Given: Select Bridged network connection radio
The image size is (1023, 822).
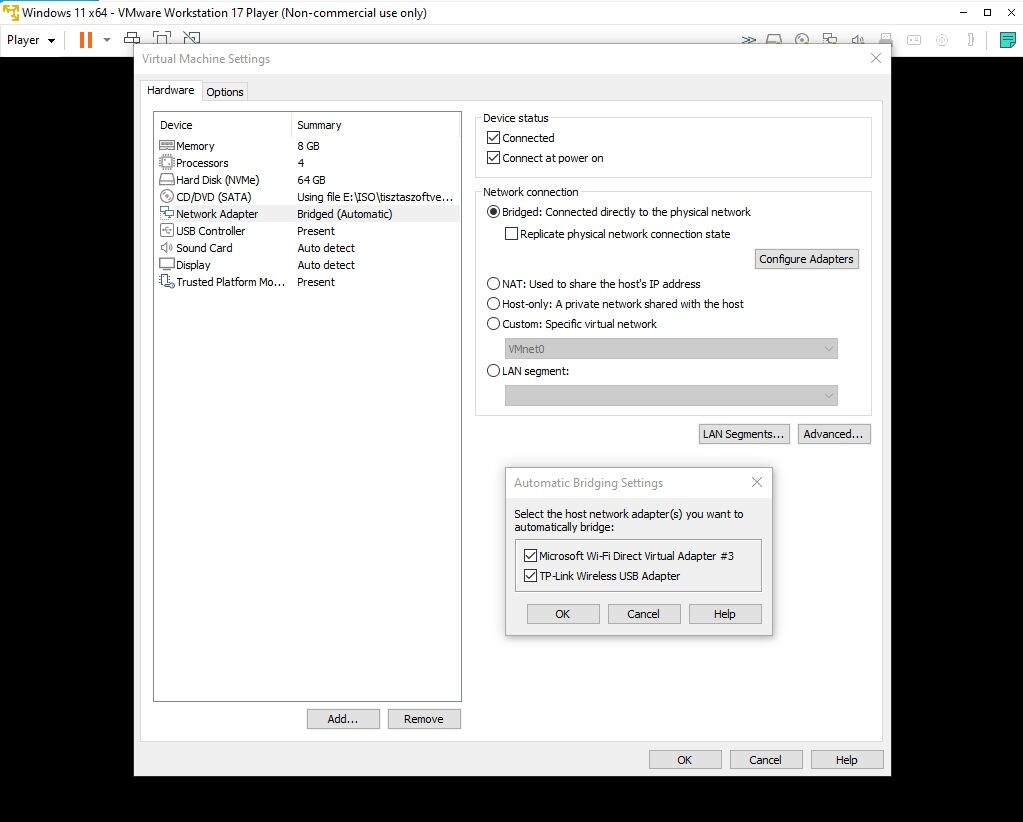Looking at the screenshot, I should coord(493,212).
